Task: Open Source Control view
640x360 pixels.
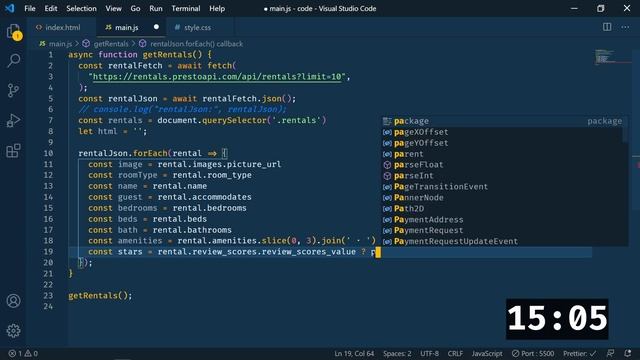Action: (x=13, y=91)
